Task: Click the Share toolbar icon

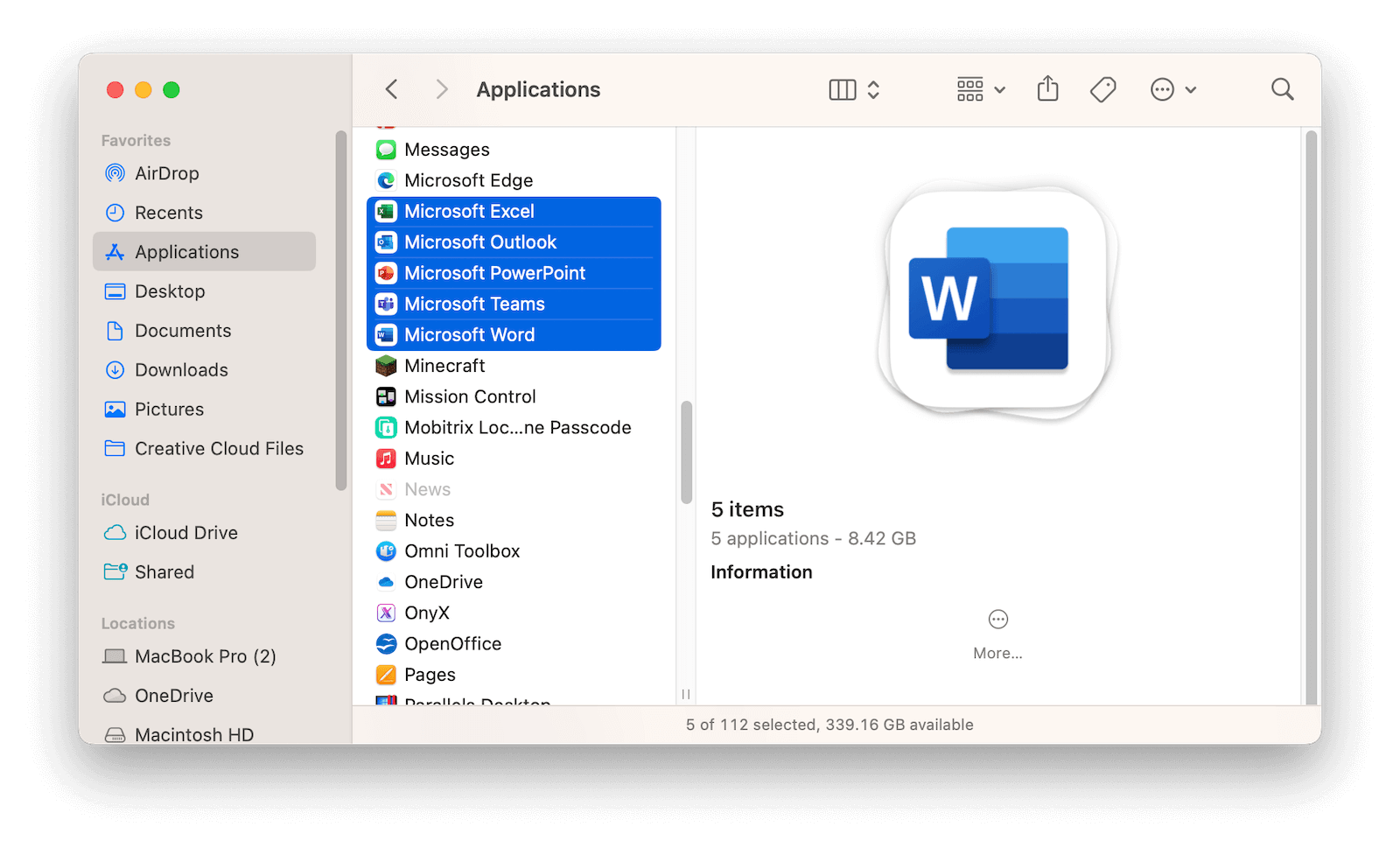Action: (1047, 88)
